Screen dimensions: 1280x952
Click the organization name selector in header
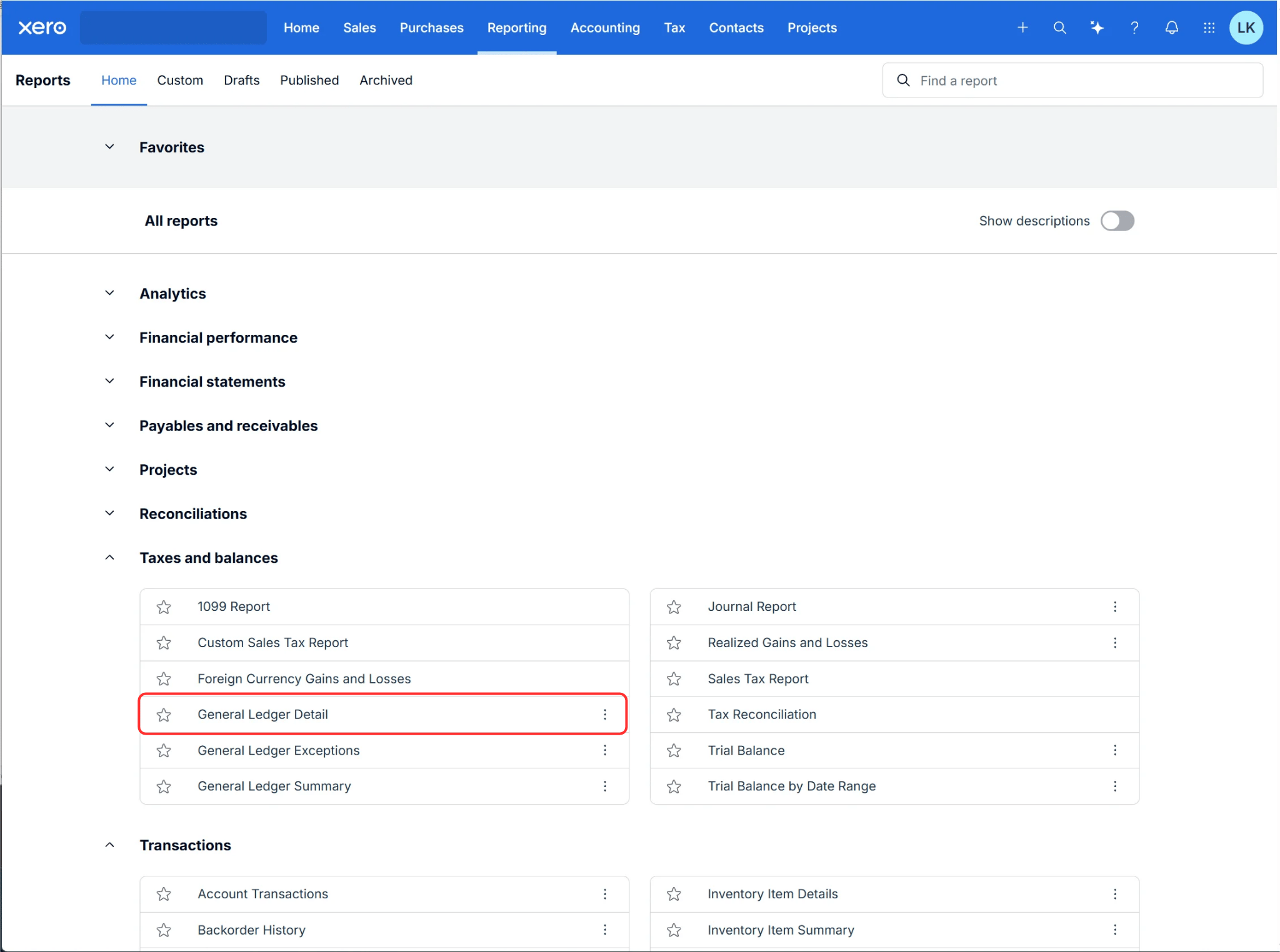point(173,27)
